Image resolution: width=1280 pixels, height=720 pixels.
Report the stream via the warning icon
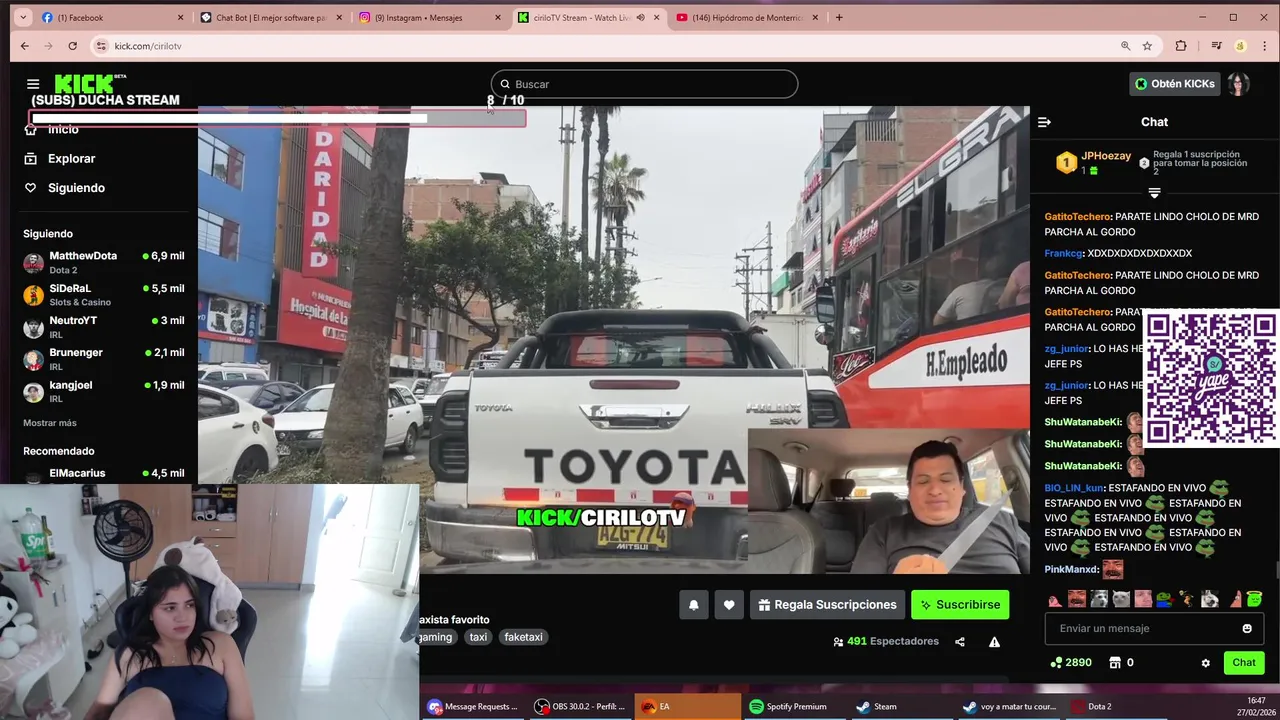994,642
